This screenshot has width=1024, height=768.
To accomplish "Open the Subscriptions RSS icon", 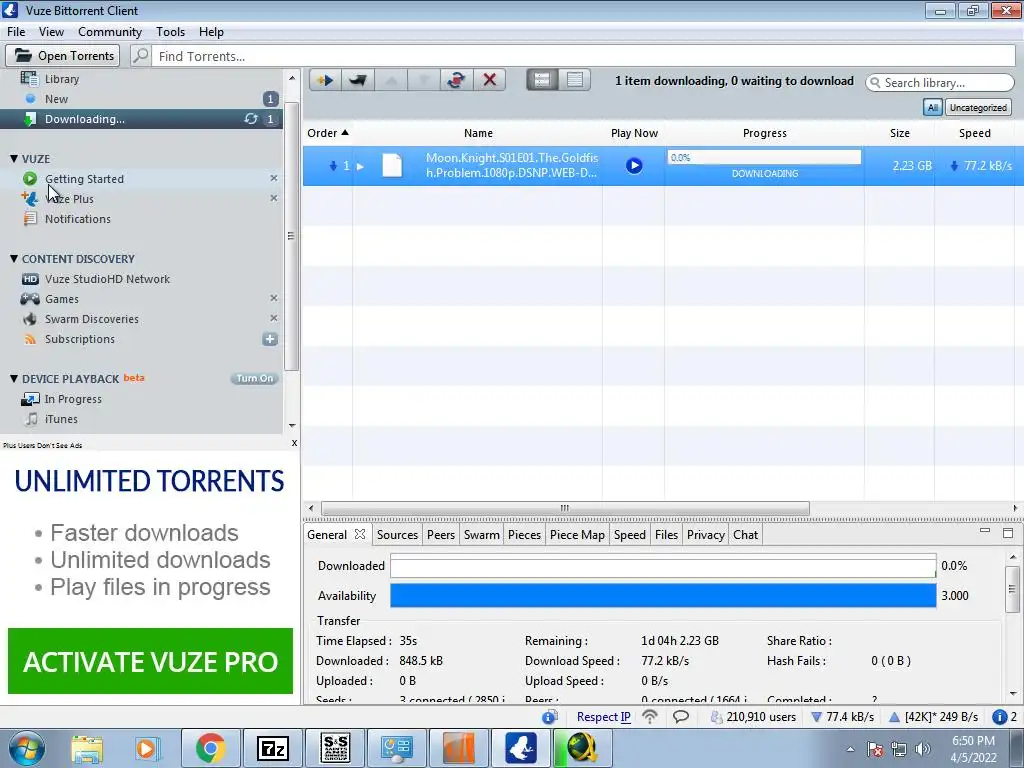I will tap(30, 339).
